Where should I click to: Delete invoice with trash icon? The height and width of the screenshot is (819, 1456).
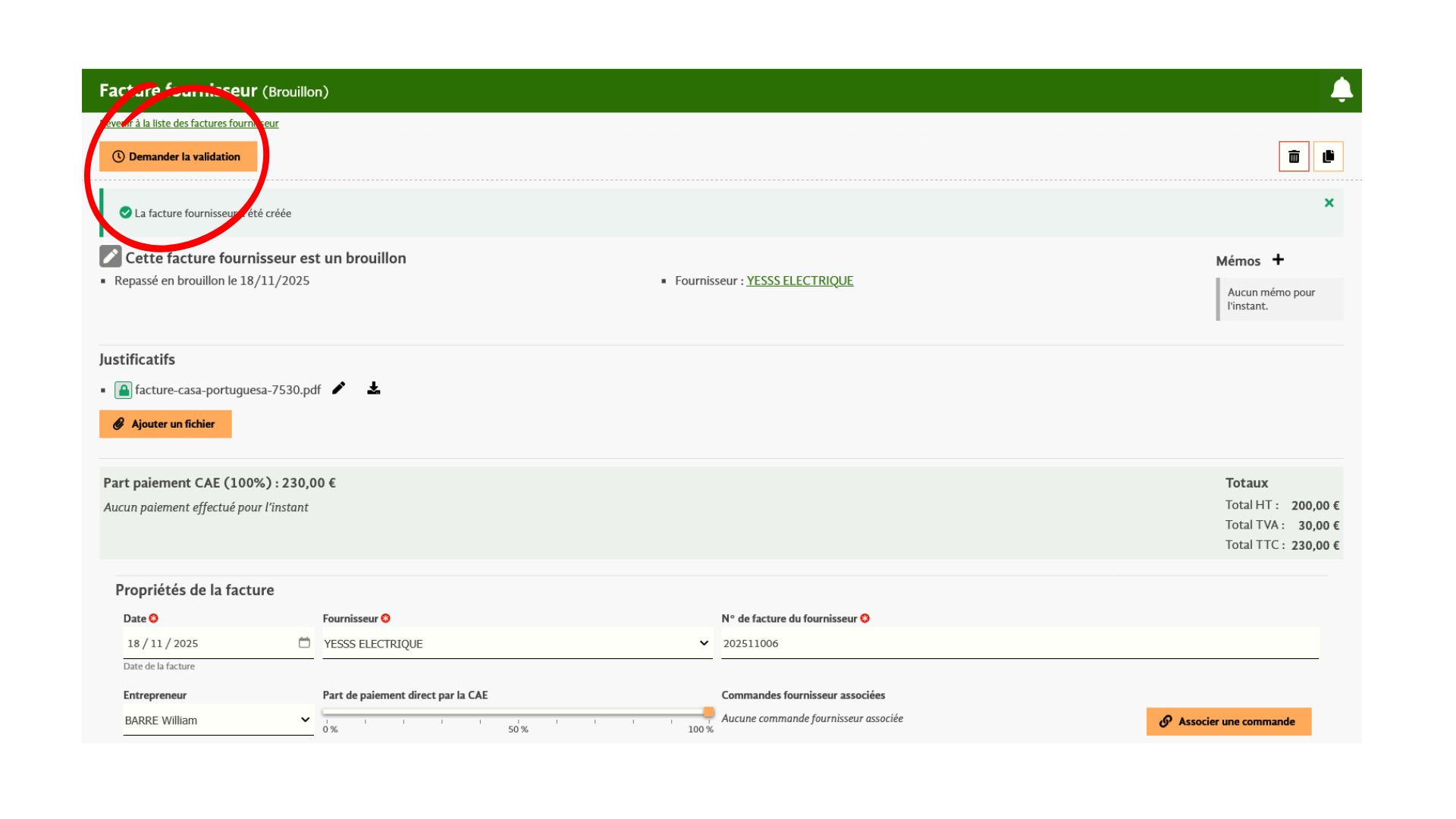1294,156
